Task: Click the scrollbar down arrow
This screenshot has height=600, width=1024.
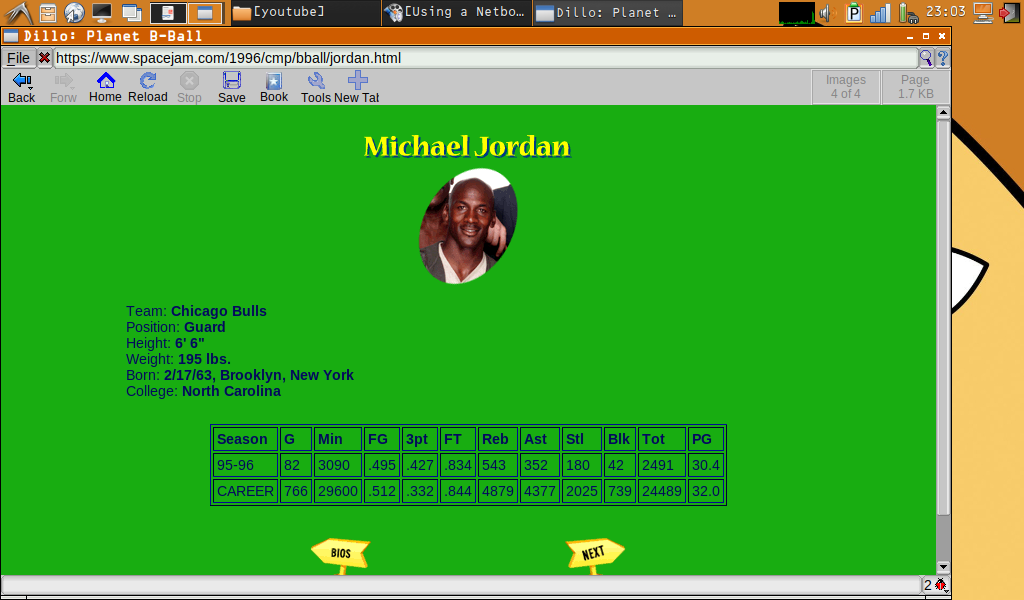Action: (943, 567)
